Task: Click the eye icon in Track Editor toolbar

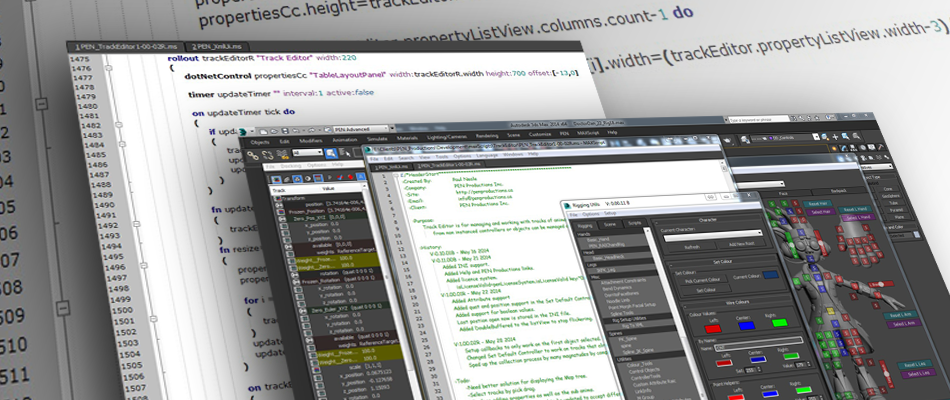Action: pos(307,178)
